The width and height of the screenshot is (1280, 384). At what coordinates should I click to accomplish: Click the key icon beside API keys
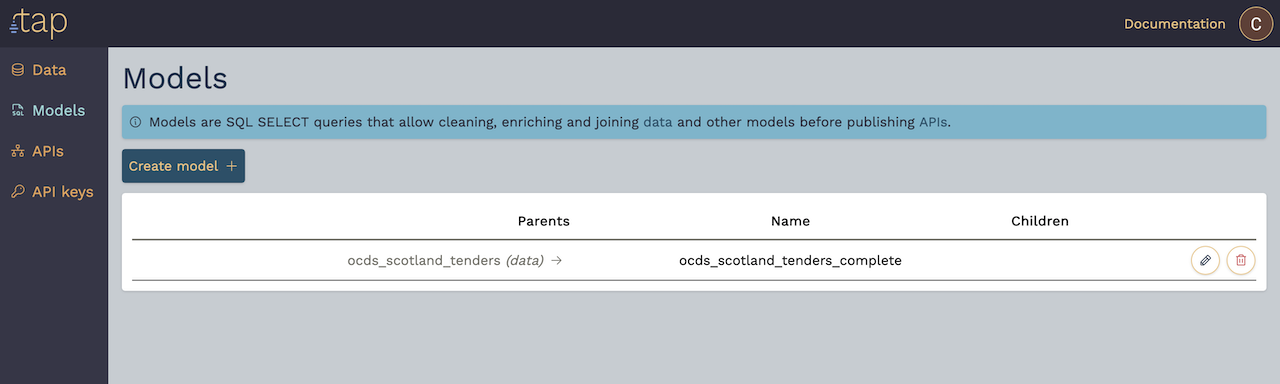tap(17, 192)
